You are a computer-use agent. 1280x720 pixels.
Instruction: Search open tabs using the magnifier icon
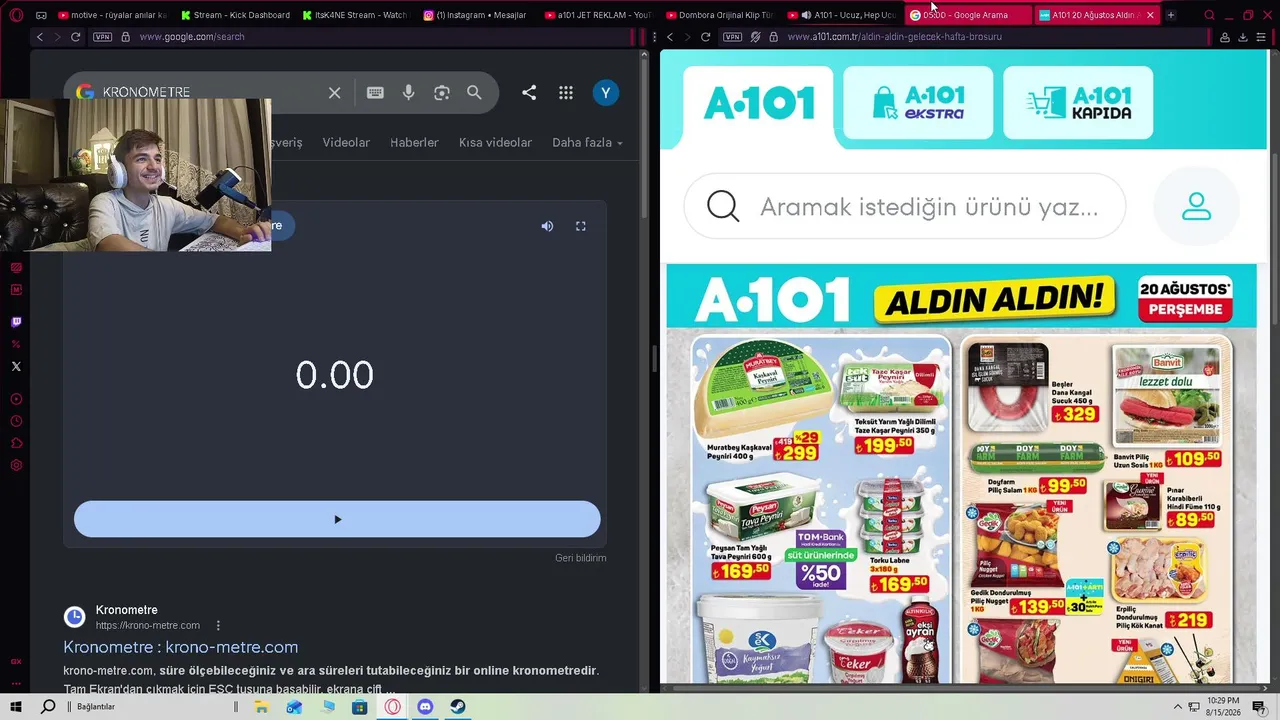pos(1209,15)
